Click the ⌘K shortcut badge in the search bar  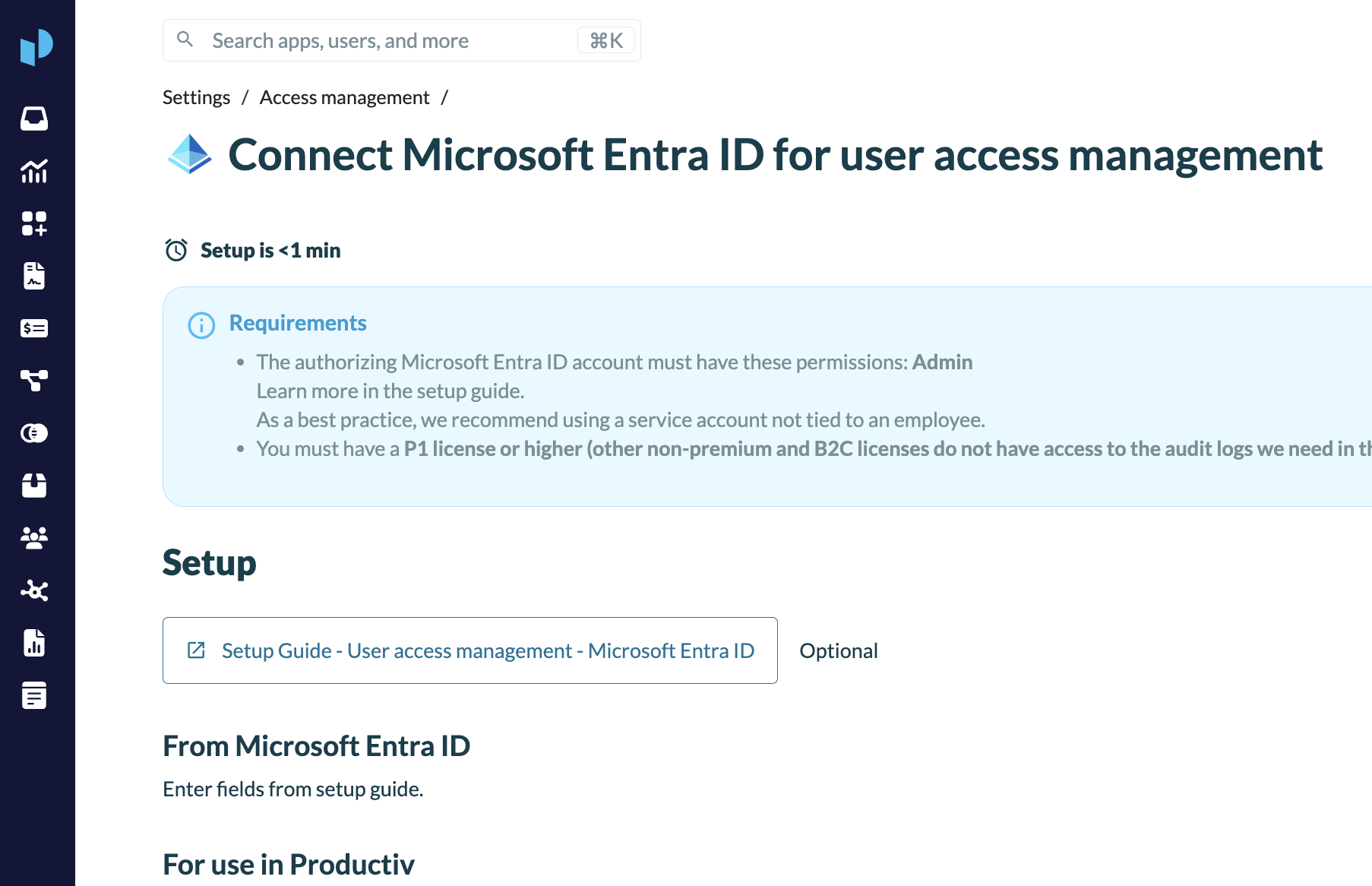[606, 40]
